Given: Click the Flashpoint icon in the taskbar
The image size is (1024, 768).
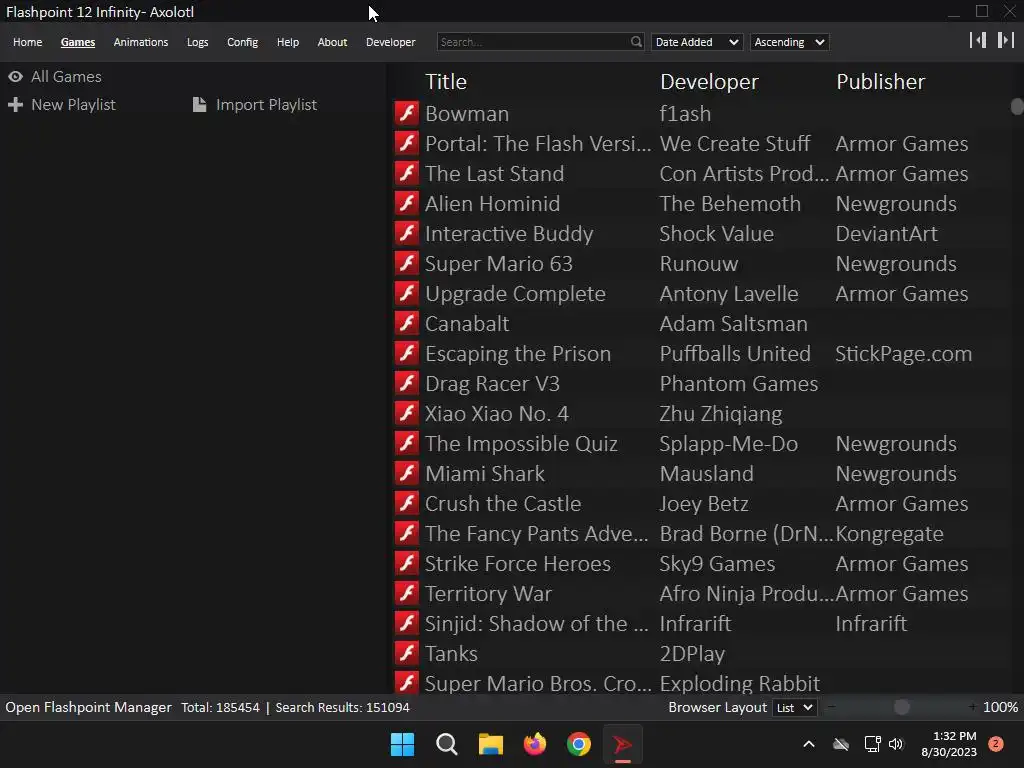Looking at the screenshot, I should pyautogui.click(x=622, y=744).
